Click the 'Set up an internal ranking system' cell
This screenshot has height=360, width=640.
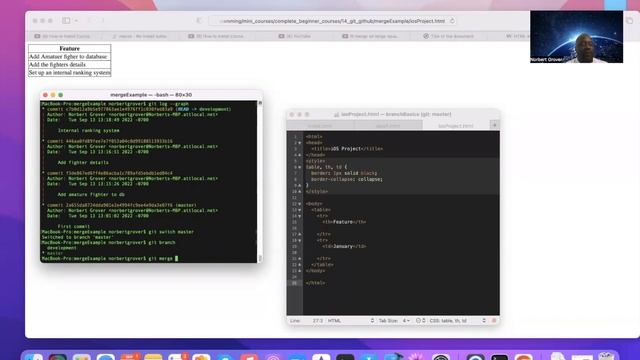[x=69, y=73]
